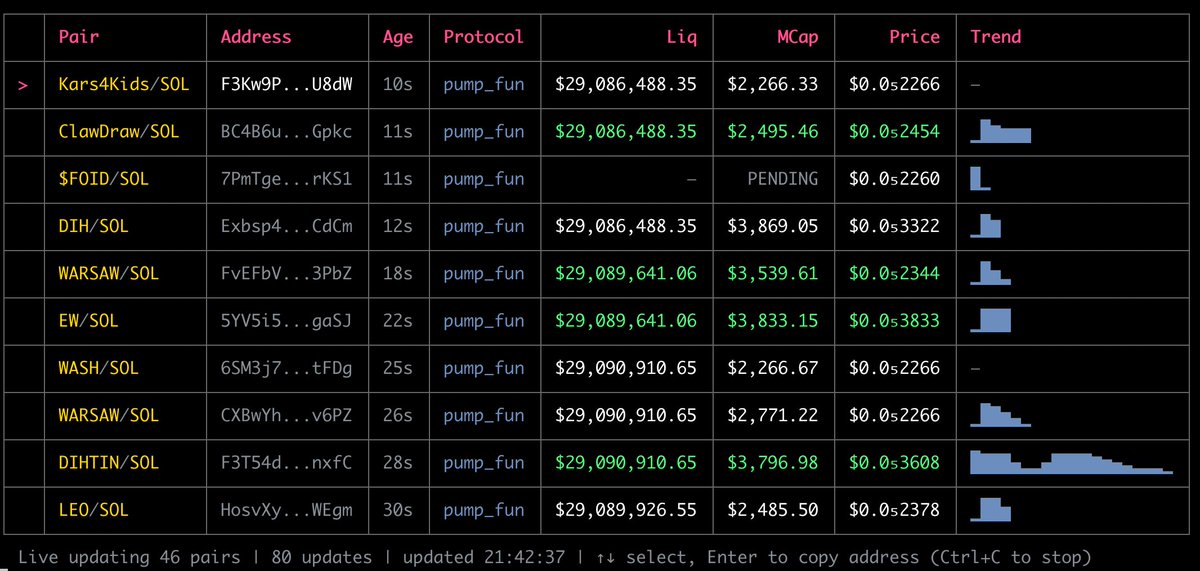
Task: Click market cap $3,833.15
Action: coord(773,321)
